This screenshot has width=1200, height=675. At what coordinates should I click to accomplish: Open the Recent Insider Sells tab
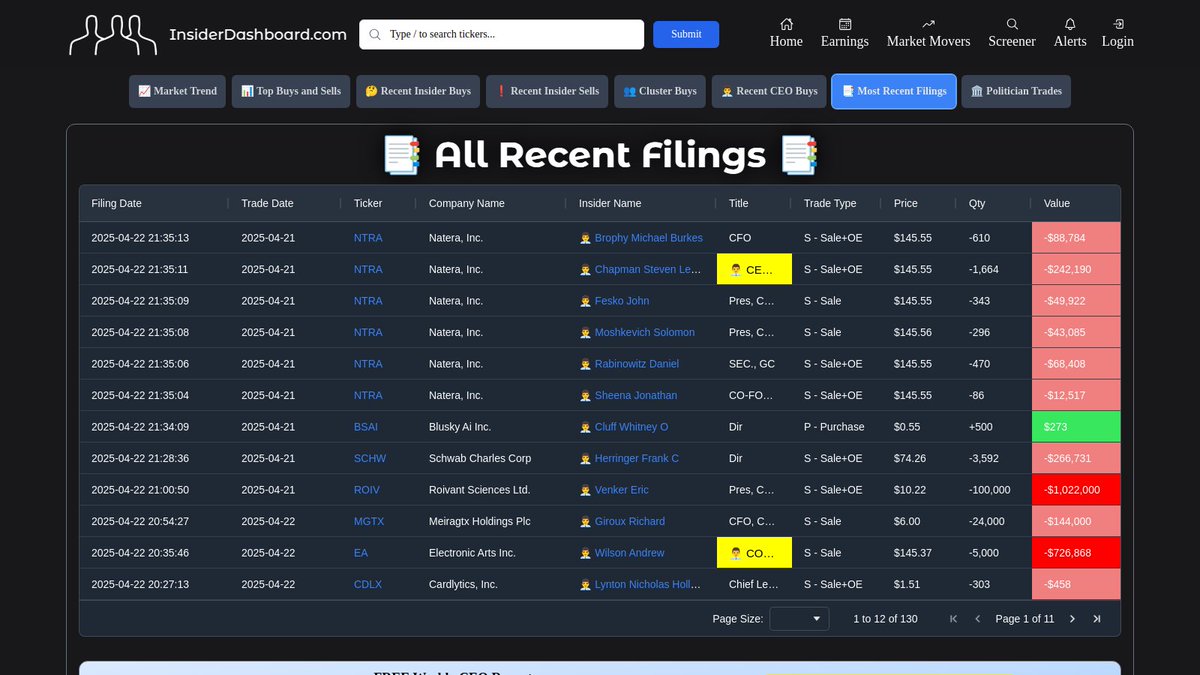coord(547,91)
